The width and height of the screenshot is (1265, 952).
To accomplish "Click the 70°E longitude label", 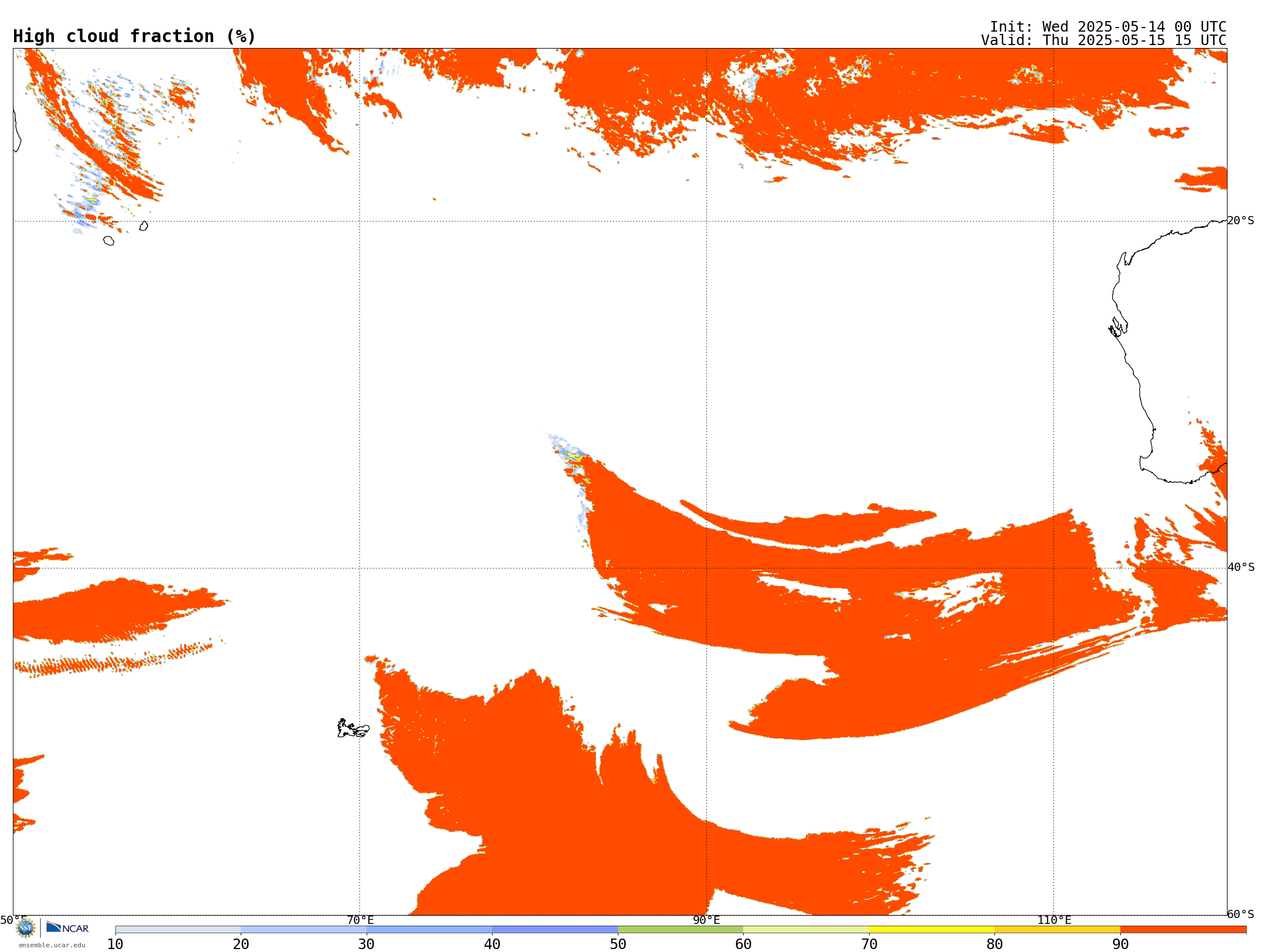I will (360, 920).
